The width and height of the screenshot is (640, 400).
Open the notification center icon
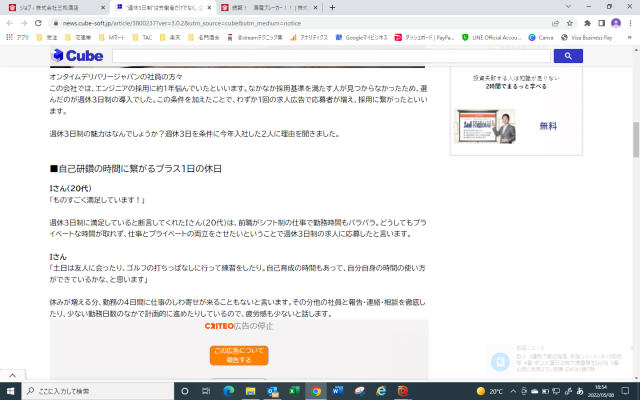coord(625,391)
